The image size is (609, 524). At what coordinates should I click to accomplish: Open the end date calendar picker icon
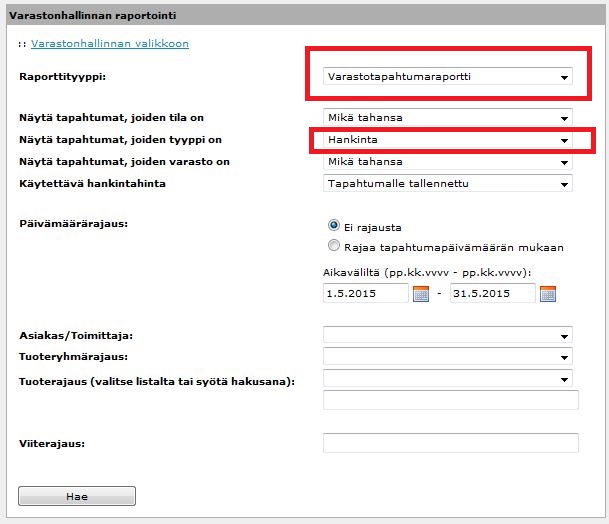(x=547, y=294)
